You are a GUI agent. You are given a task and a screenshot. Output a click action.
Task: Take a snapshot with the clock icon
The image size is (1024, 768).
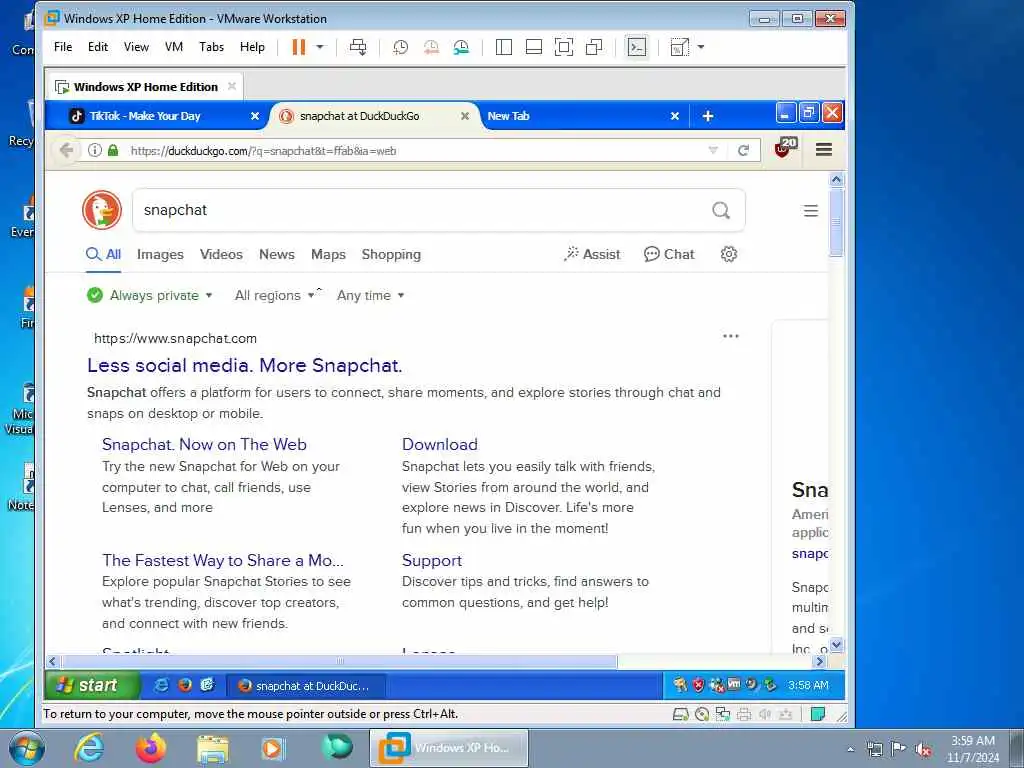coord(400,47)
